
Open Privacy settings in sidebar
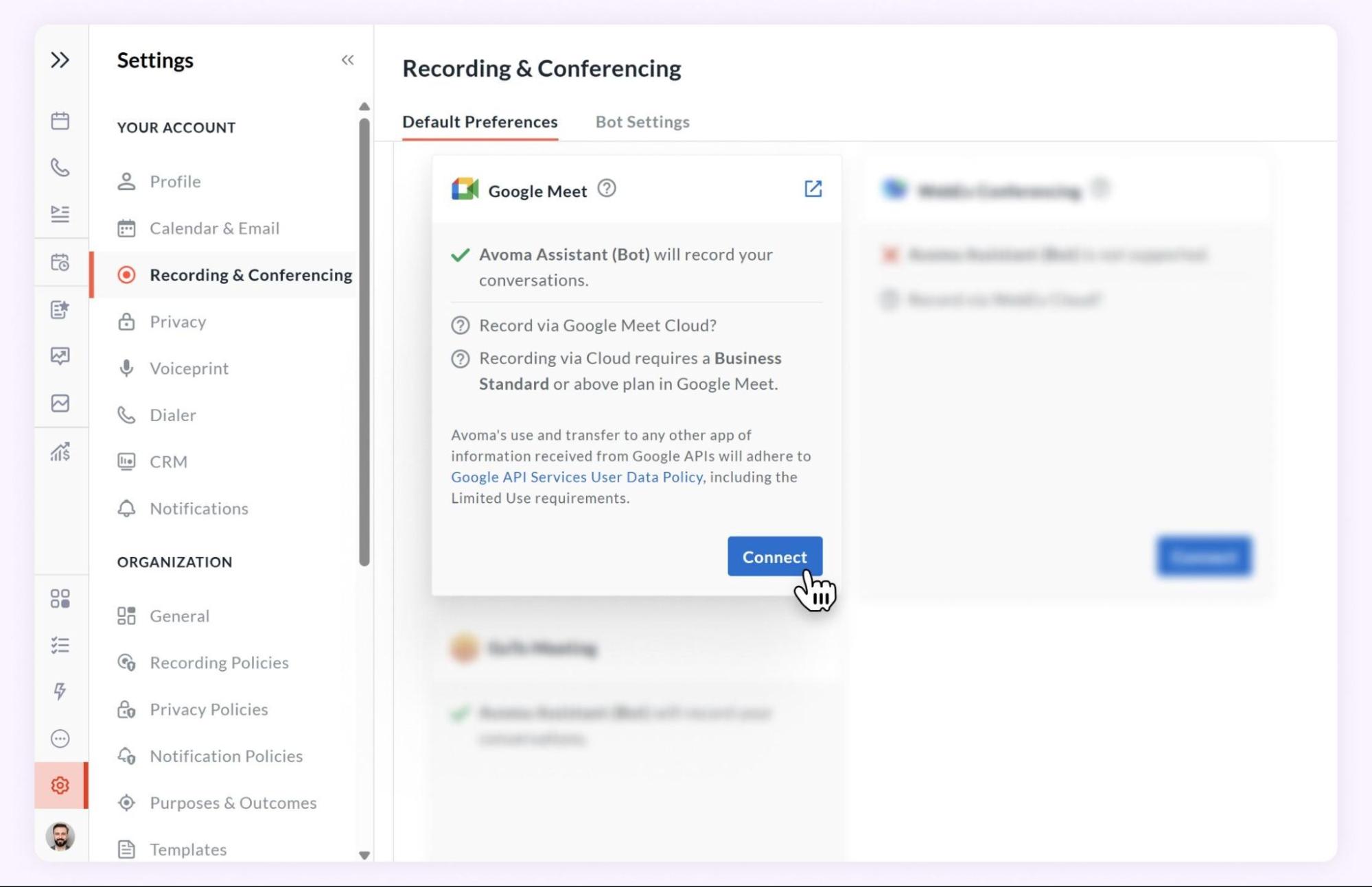(178, 322)
